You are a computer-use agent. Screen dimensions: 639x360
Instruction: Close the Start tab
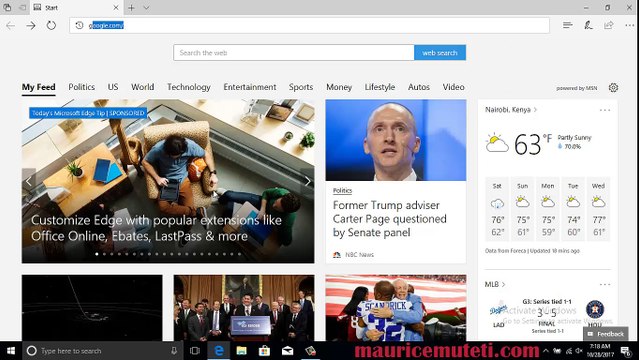point(116,7)
